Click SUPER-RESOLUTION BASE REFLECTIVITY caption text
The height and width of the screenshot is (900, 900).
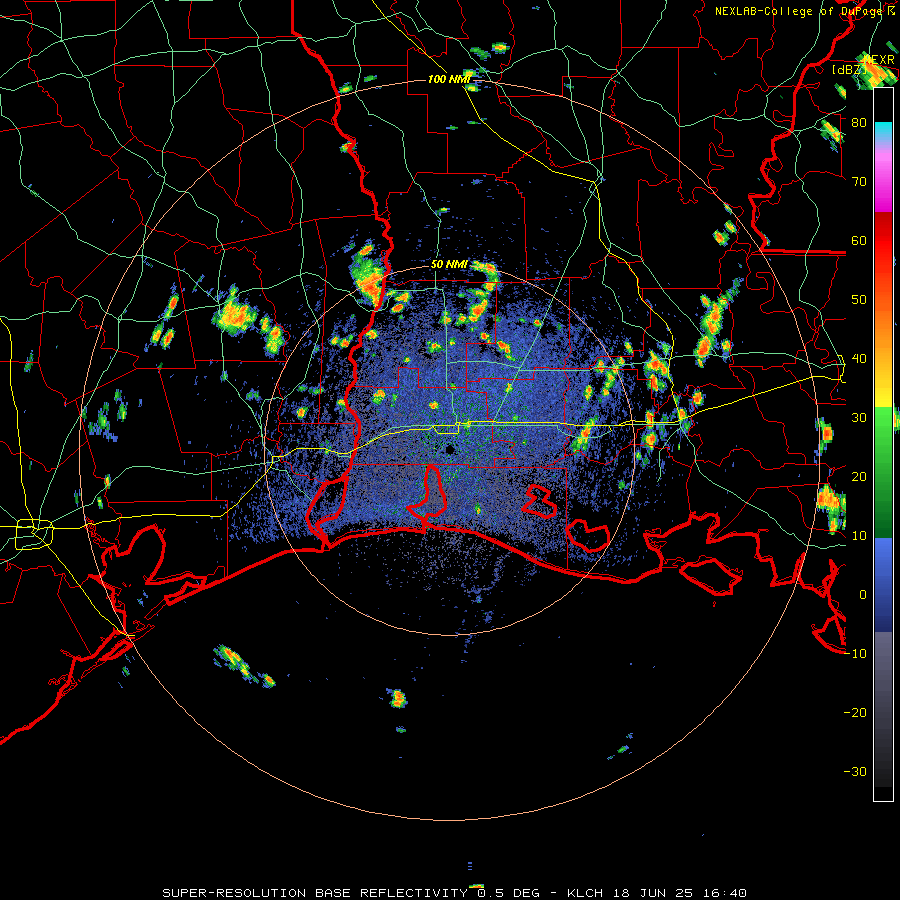tap(315, 893)
